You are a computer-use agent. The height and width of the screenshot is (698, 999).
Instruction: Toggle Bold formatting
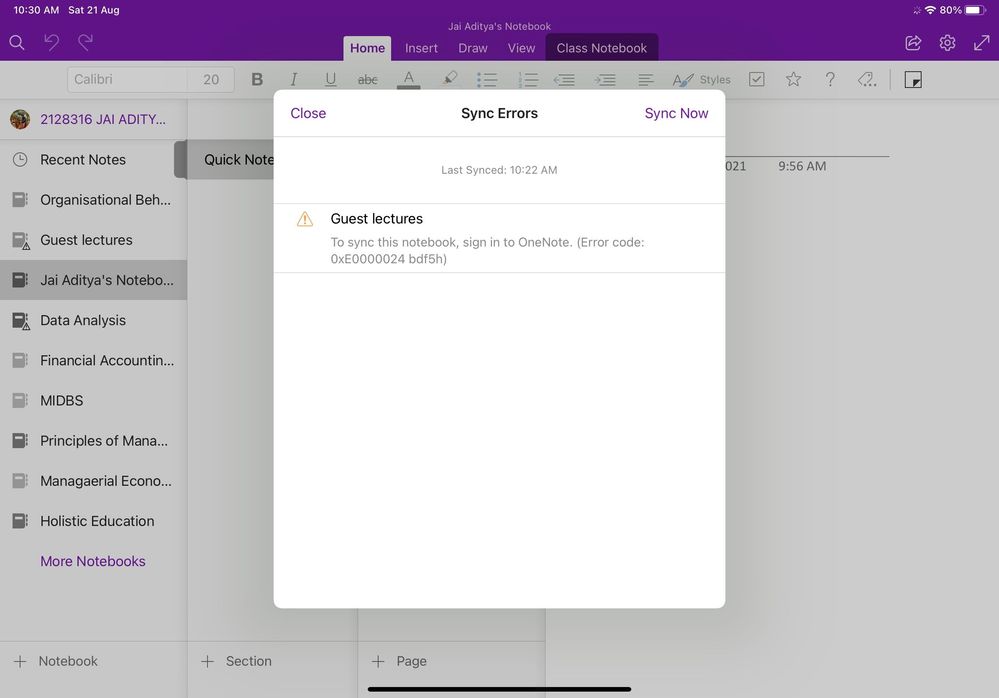click(x=257, y=80)
